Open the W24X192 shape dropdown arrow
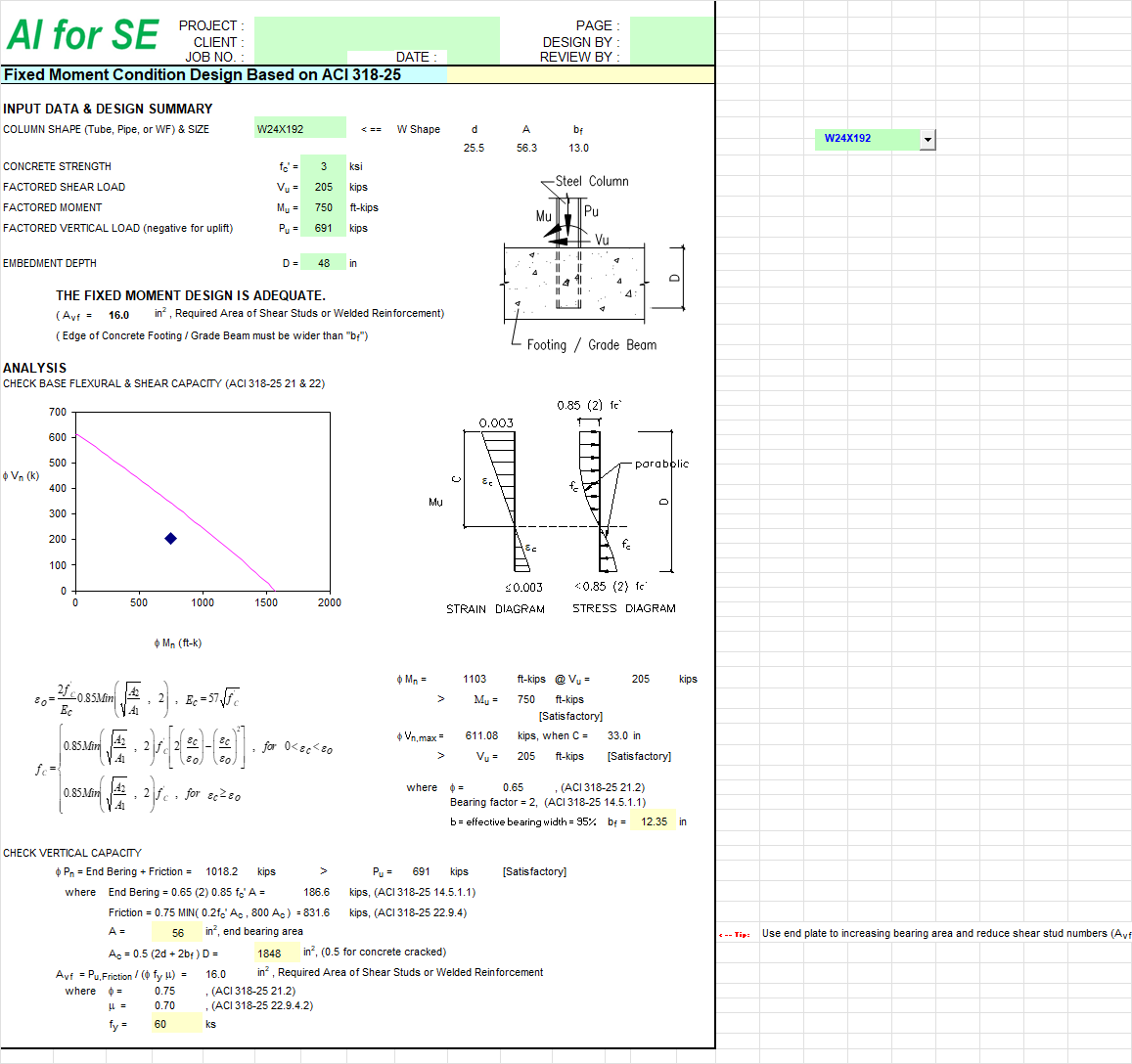 pyautogui.click(x=927, y=139)
